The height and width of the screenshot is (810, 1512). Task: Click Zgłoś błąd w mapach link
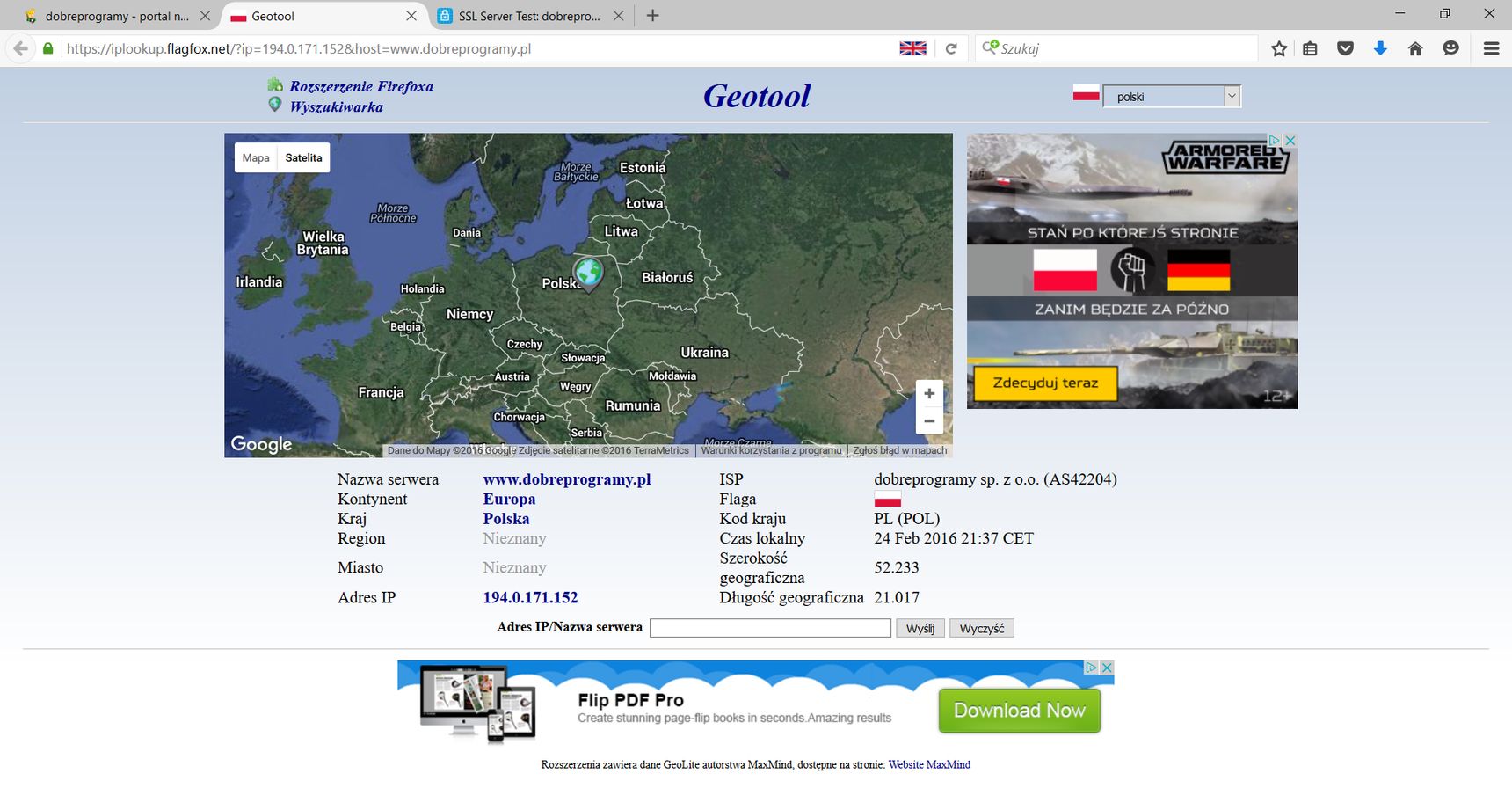pos(900,450)
